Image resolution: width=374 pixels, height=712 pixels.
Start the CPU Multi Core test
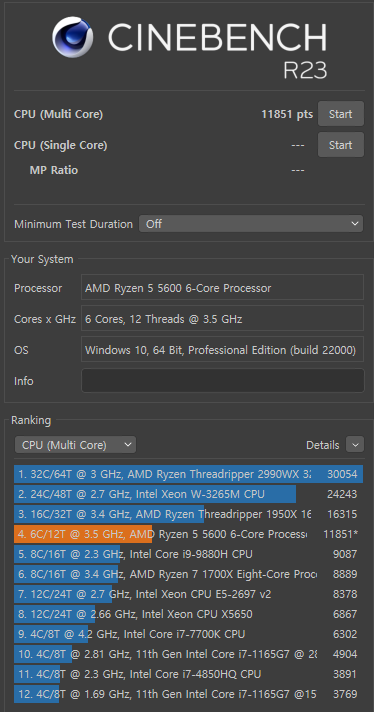coord(340,114)
